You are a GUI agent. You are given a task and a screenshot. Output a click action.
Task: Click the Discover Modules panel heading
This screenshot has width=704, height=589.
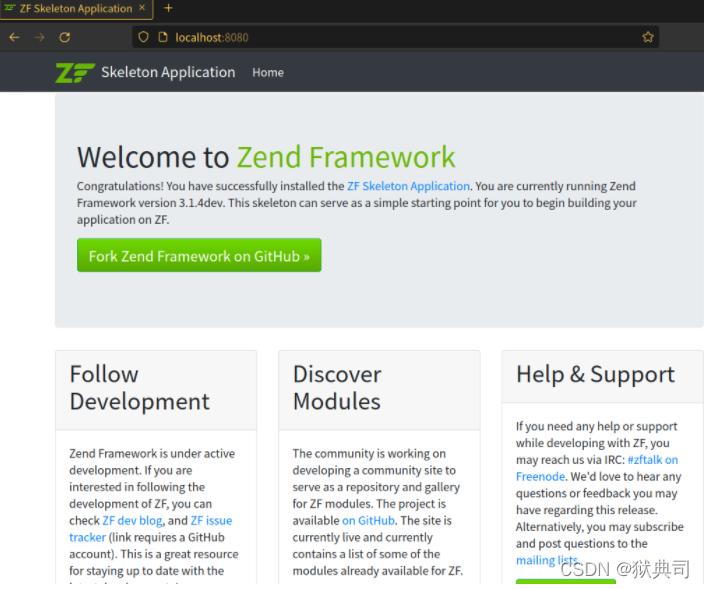coord(337,388)
